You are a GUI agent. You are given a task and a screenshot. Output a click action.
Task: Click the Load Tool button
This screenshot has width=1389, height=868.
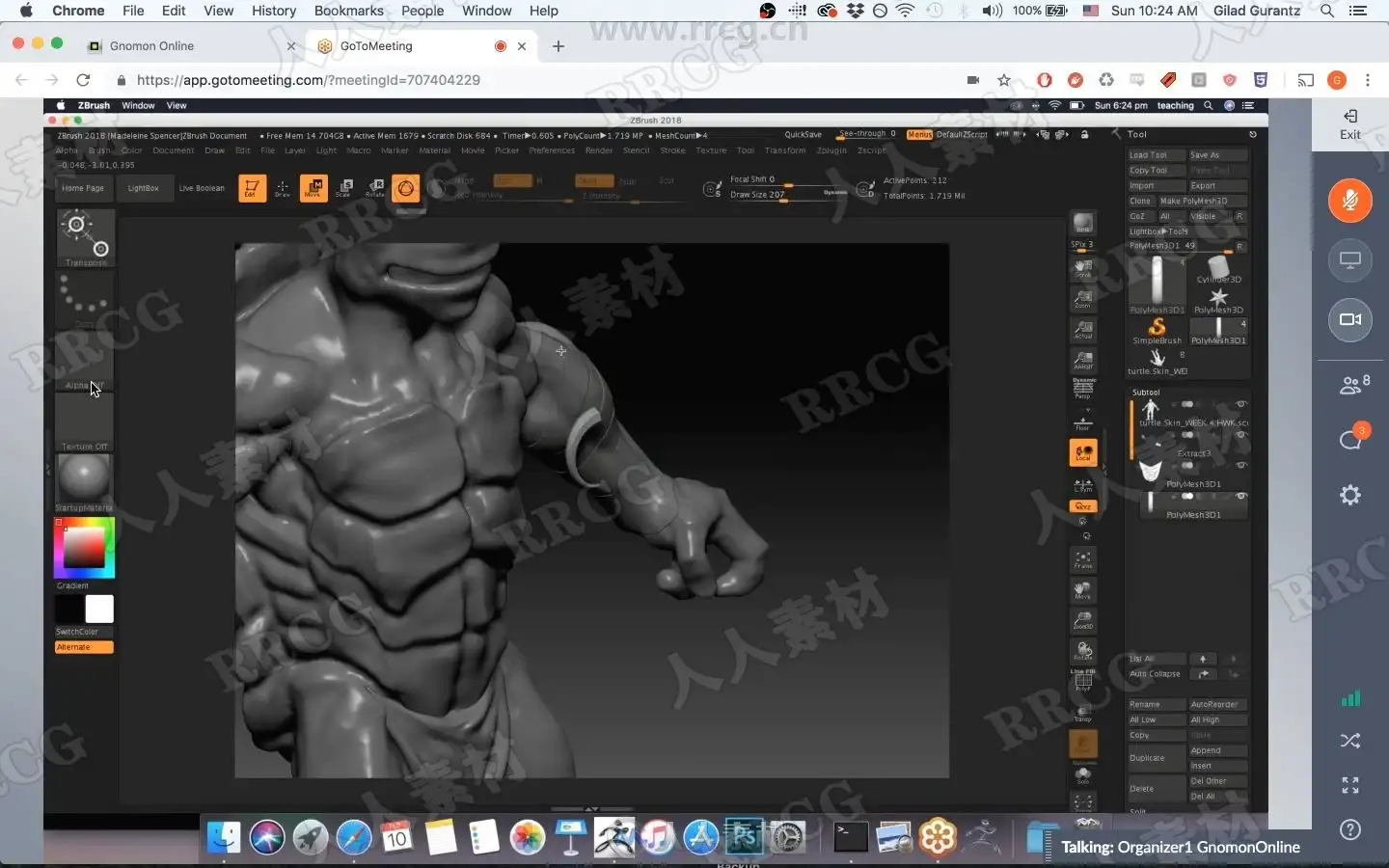tap(1157, 155)
